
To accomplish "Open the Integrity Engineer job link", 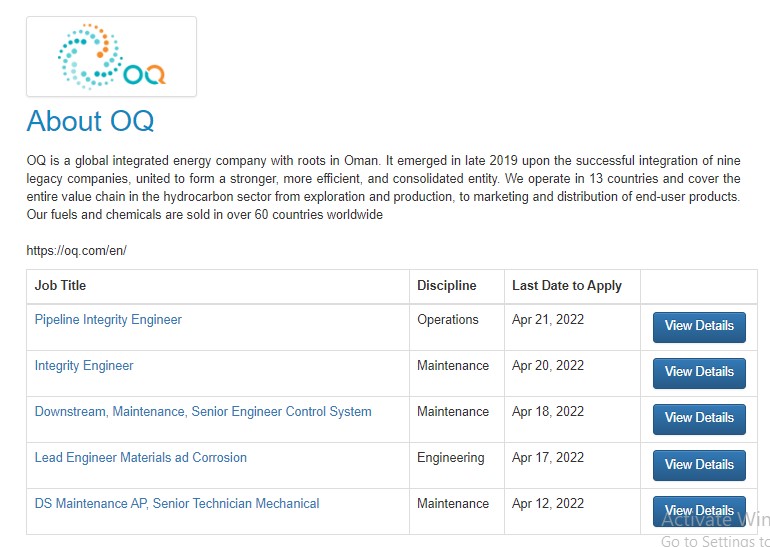I will (84, 366).
